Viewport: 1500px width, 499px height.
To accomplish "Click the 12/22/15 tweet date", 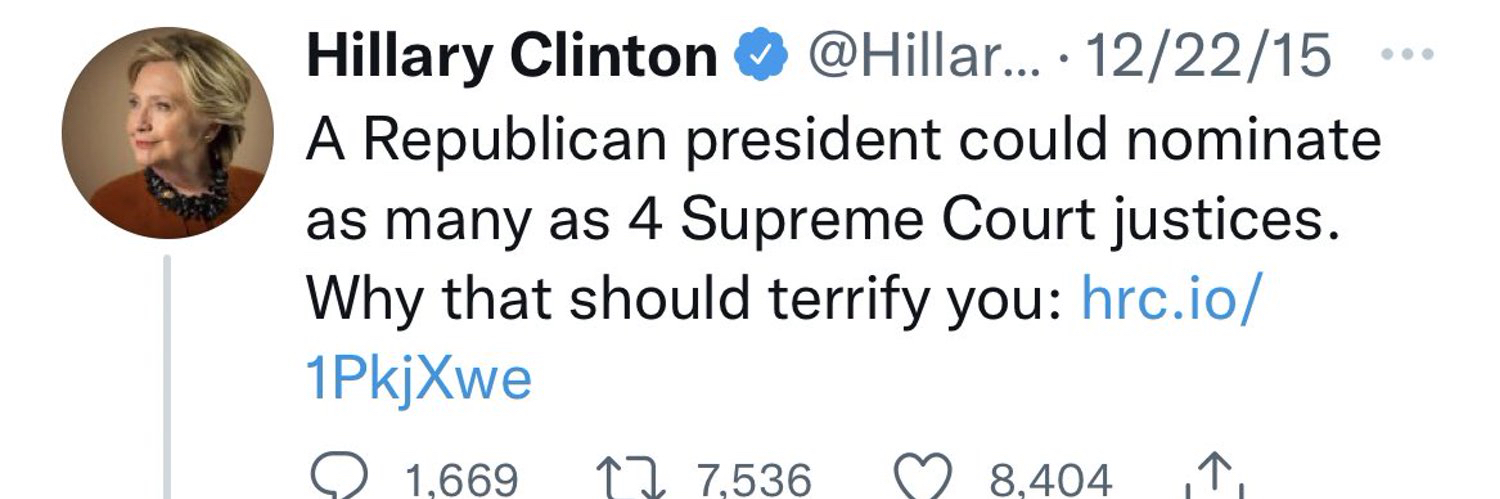I will click(x=1211, y=56).
